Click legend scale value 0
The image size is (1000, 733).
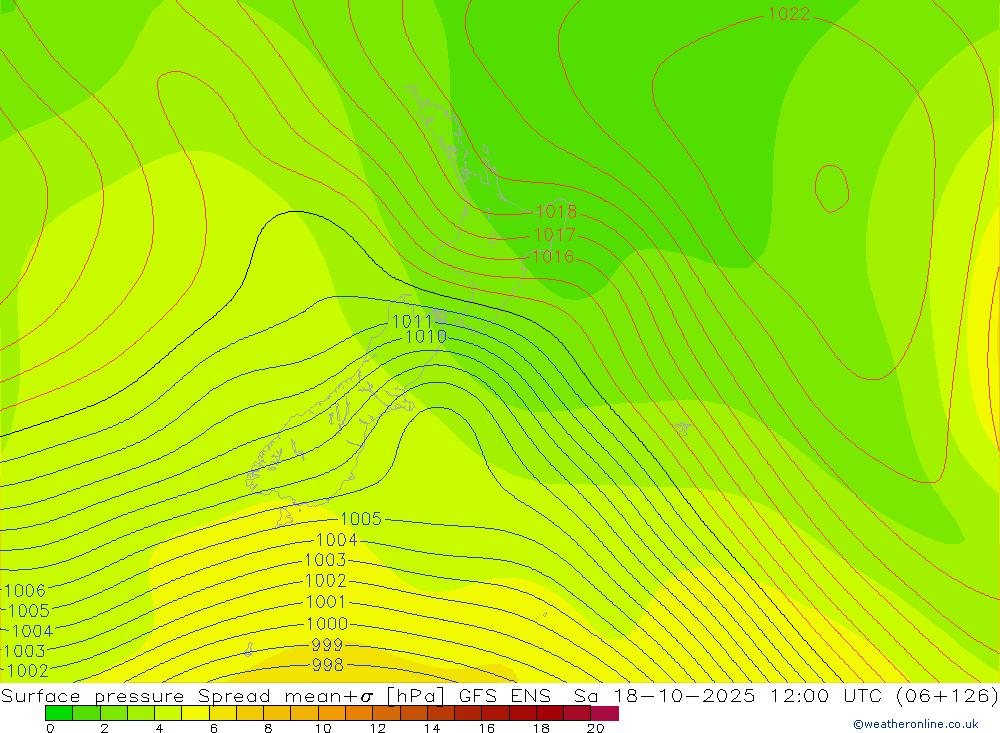(x=50, y=728)
